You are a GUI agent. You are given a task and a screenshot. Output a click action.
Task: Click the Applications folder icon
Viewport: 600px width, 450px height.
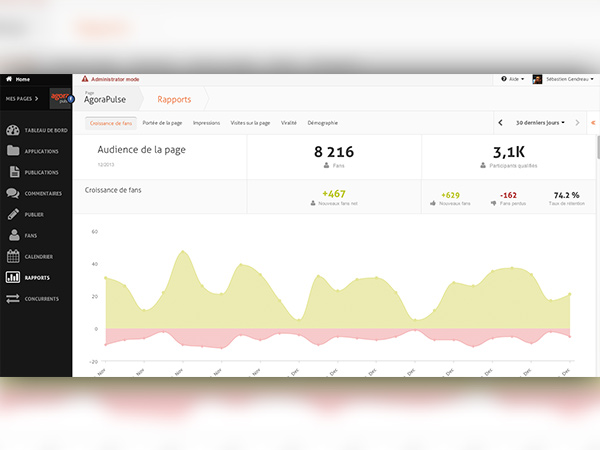coord(13,151)
